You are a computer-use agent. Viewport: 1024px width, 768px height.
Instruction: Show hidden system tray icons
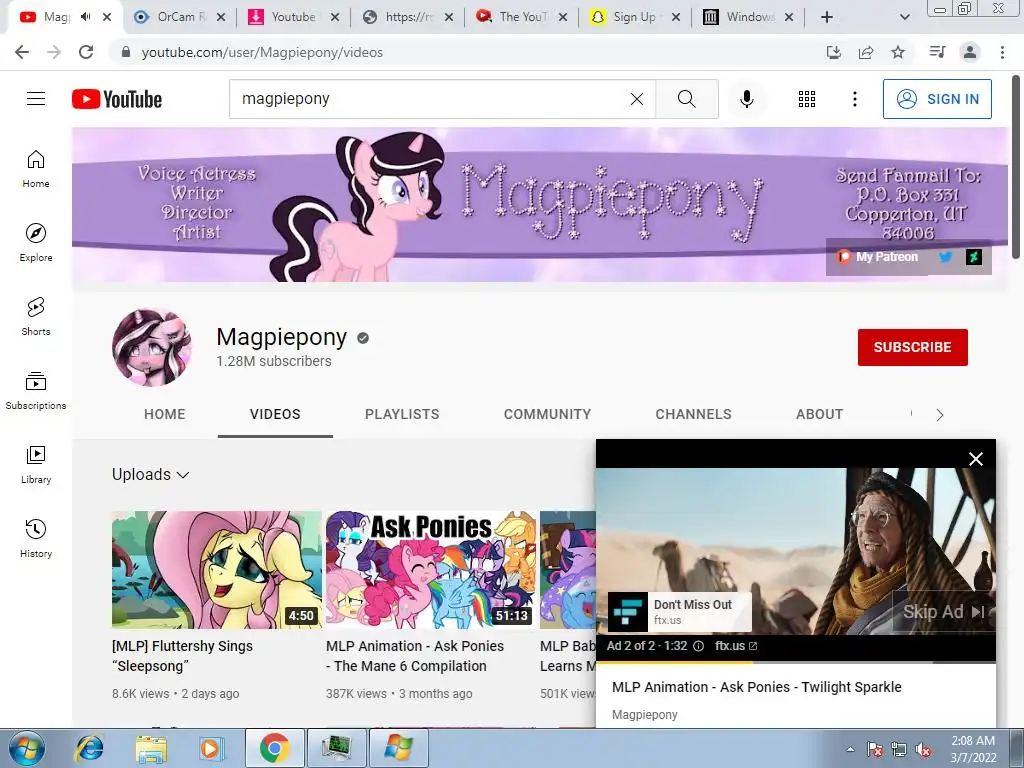(x=850, y=749)
